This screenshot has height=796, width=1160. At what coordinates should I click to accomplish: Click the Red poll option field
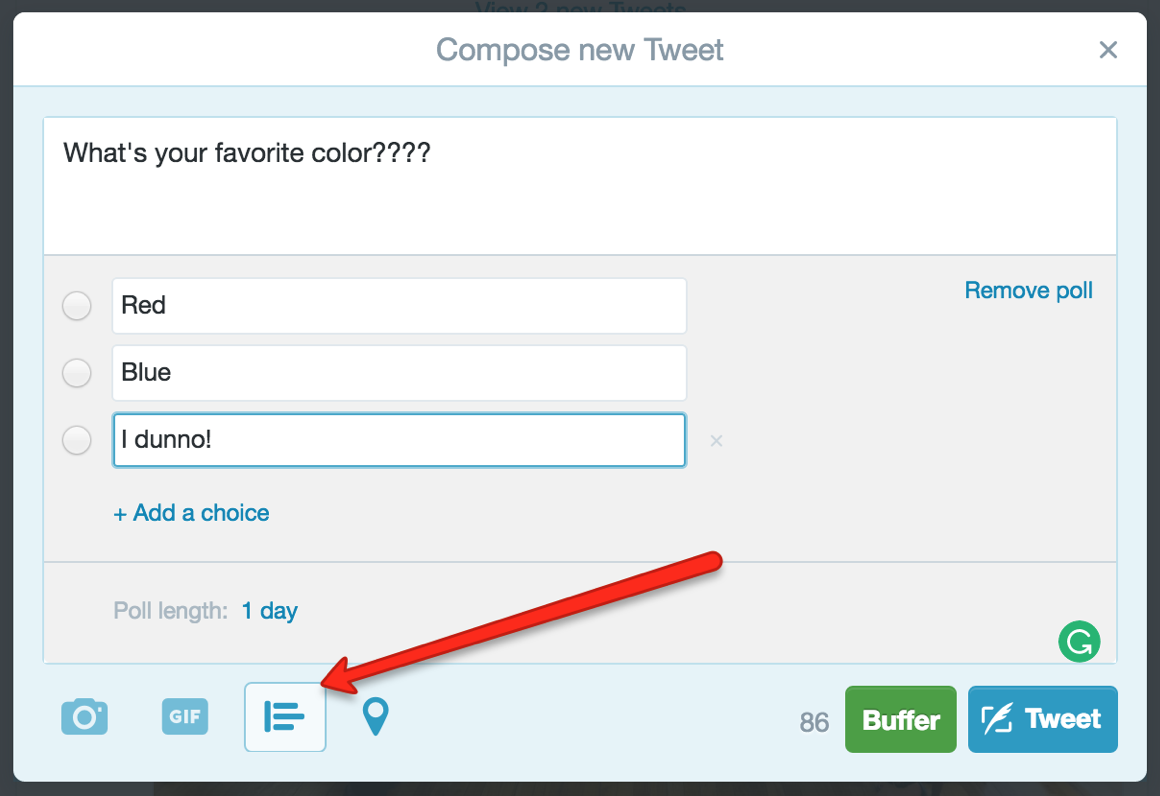[399, 306]
